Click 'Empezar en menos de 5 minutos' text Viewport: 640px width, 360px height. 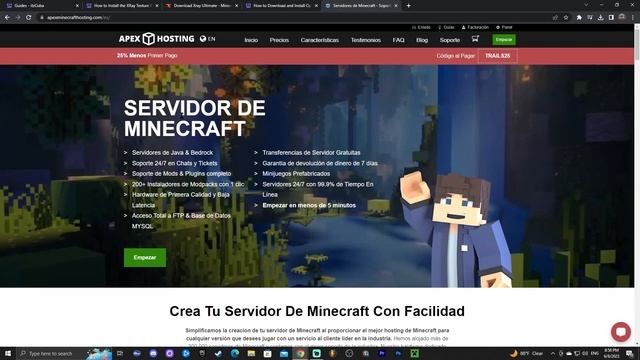[x=309, y=205]
